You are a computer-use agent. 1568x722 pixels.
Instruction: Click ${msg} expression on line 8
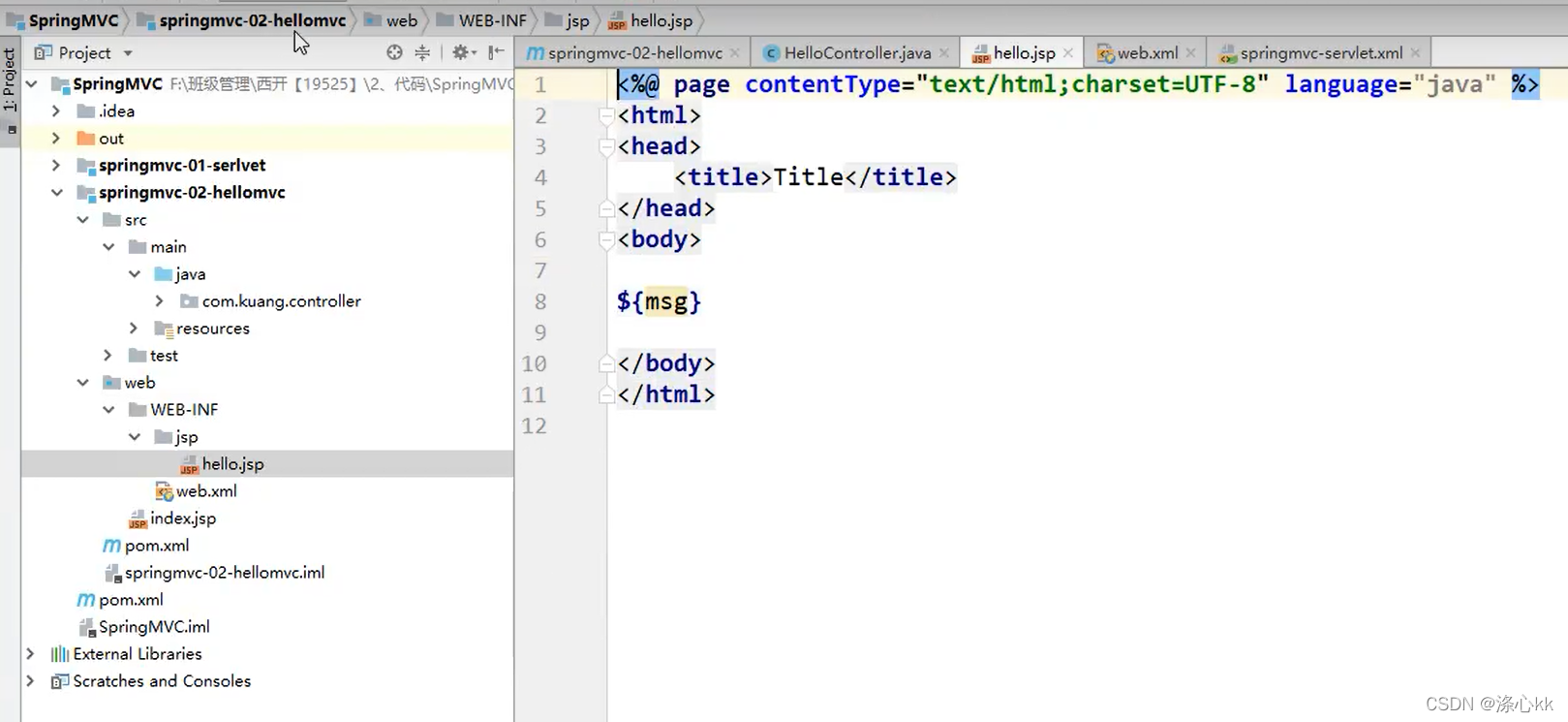tap(659, 301)
